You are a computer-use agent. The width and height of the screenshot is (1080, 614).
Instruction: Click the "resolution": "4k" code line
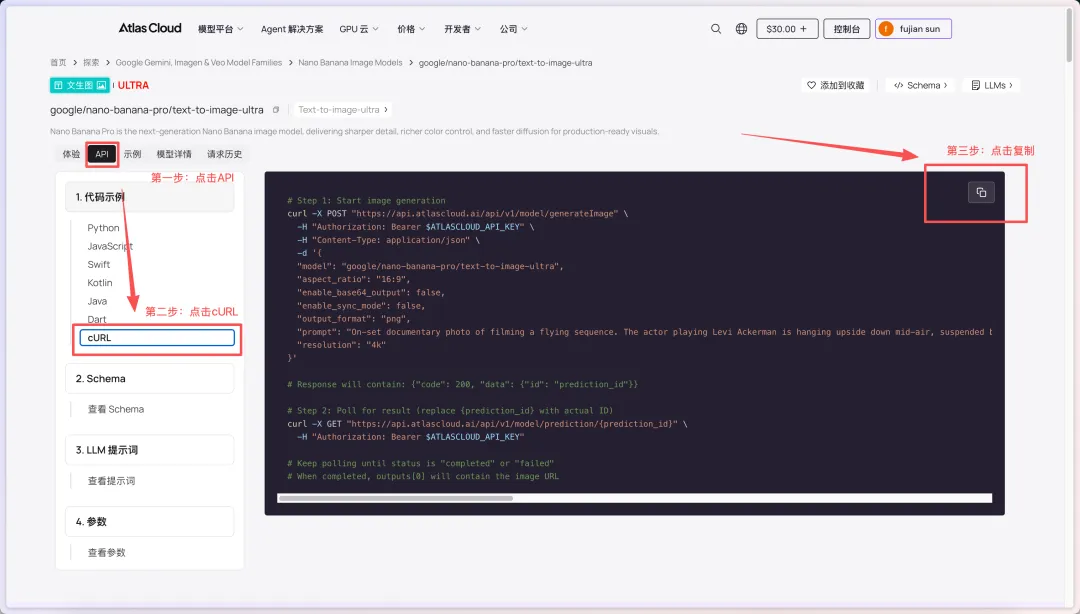341,345
